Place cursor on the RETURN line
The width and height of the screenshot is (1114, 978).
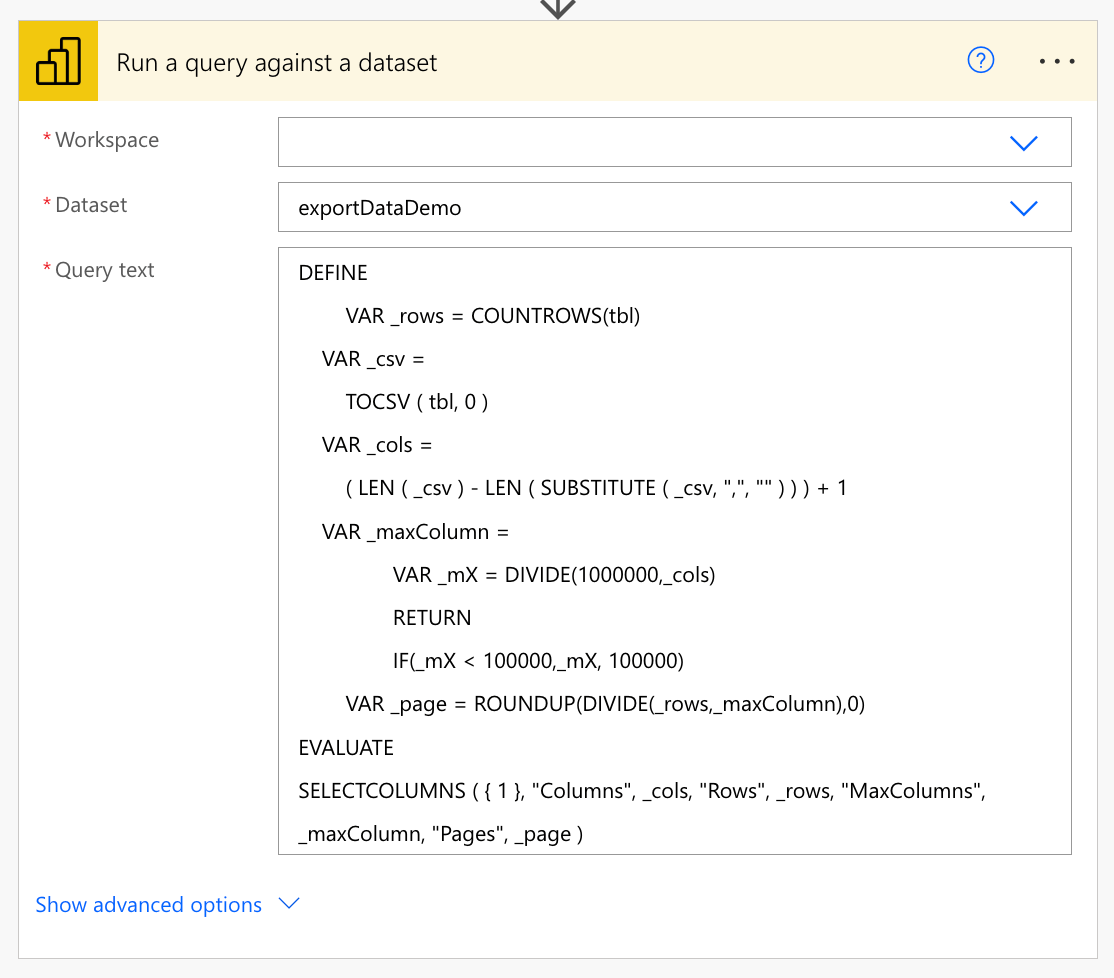(432, 618)
